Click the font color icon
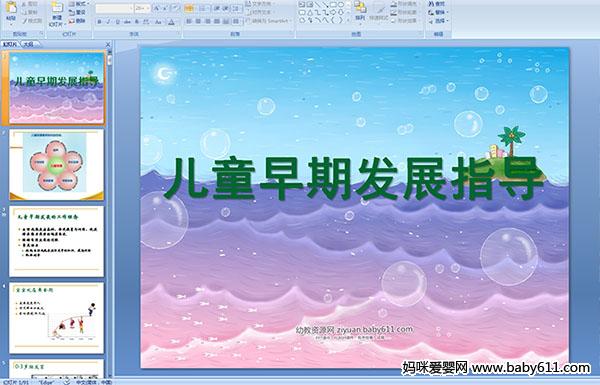This screenshot has width=600, height=385. tap(171, 22)
